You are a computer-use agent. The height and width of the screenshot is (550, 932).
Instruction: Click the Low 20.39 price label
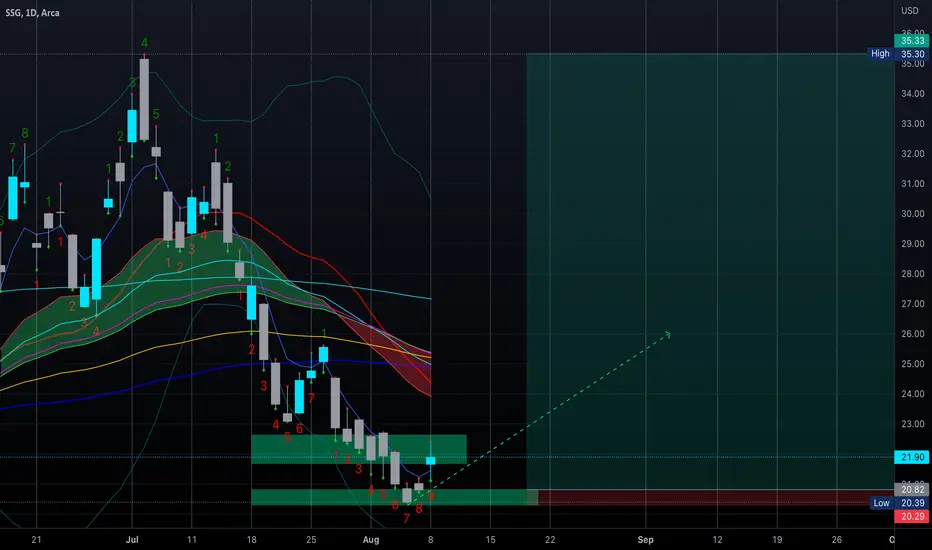click(899, 503)
